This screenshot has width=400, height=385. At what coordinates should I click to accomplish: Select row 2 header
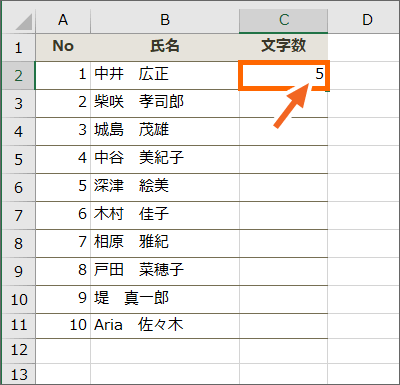(x=19, y=75)
